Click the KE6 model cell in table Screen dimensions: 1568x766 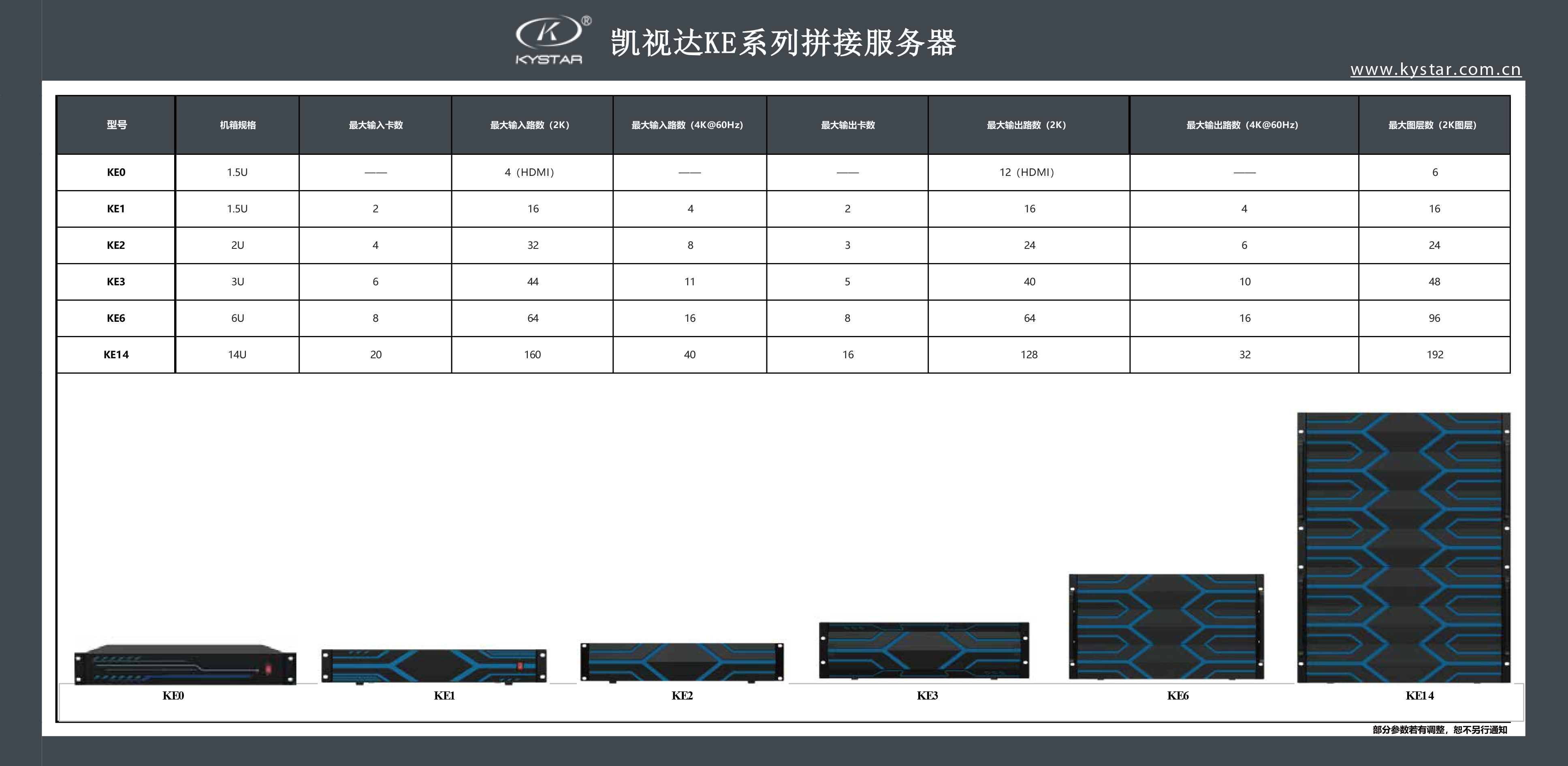click(x=116, y=319)
